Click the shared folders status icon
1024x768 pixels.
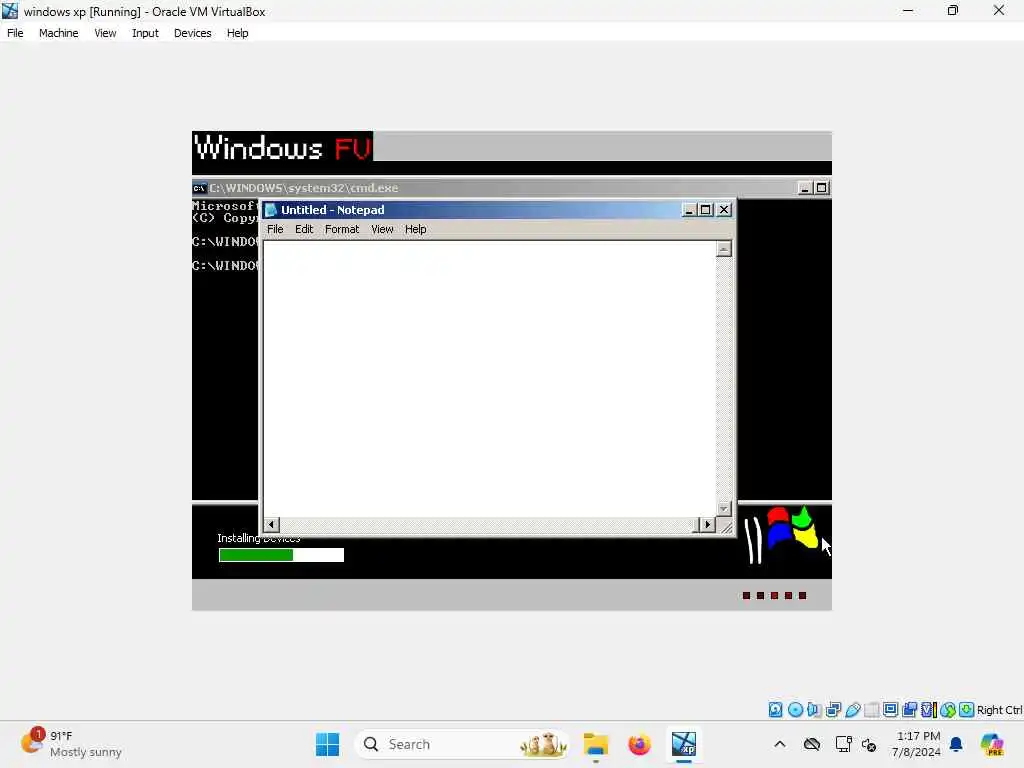pos(871,710)
